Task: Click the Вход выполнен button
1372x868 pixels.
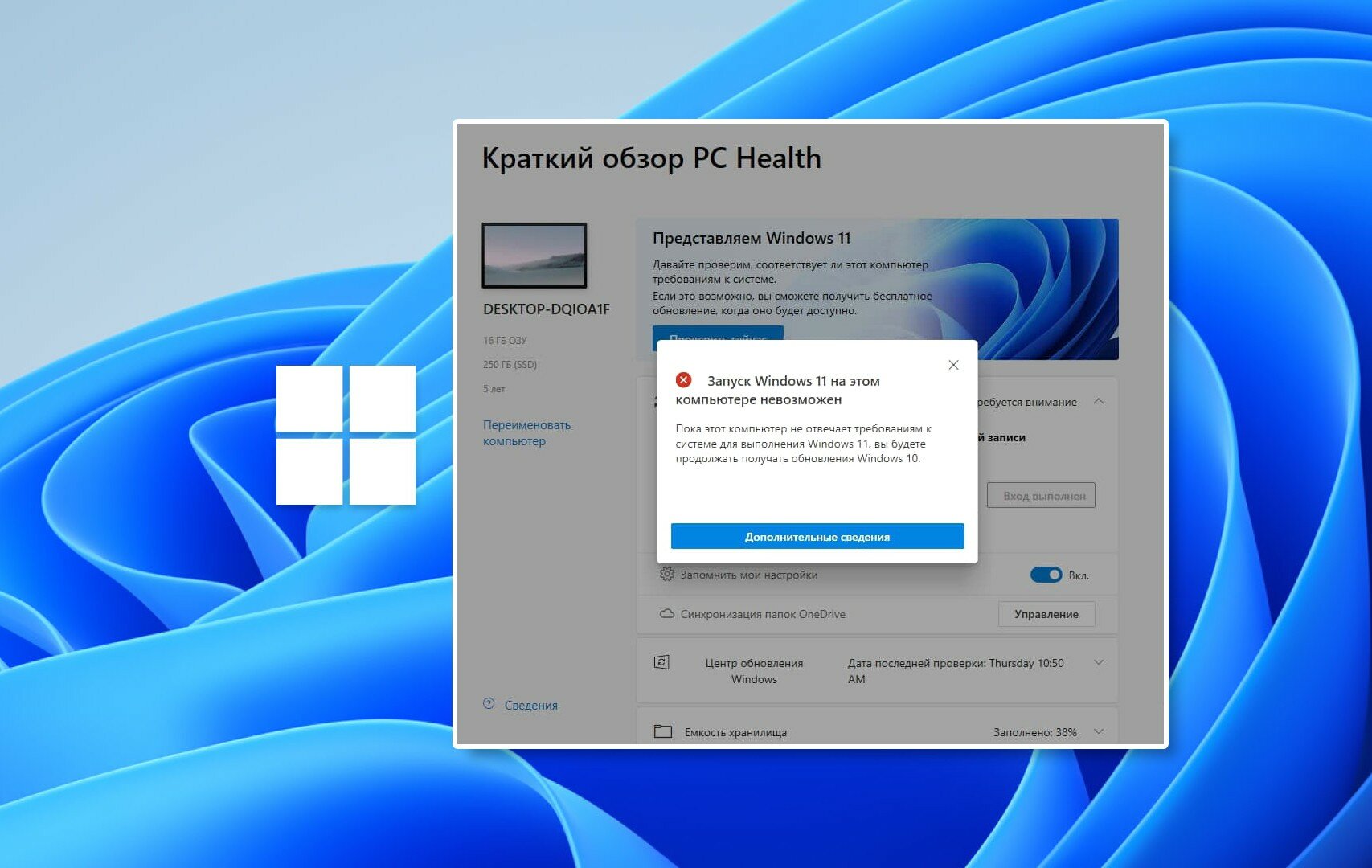Action: (1041, 496)
